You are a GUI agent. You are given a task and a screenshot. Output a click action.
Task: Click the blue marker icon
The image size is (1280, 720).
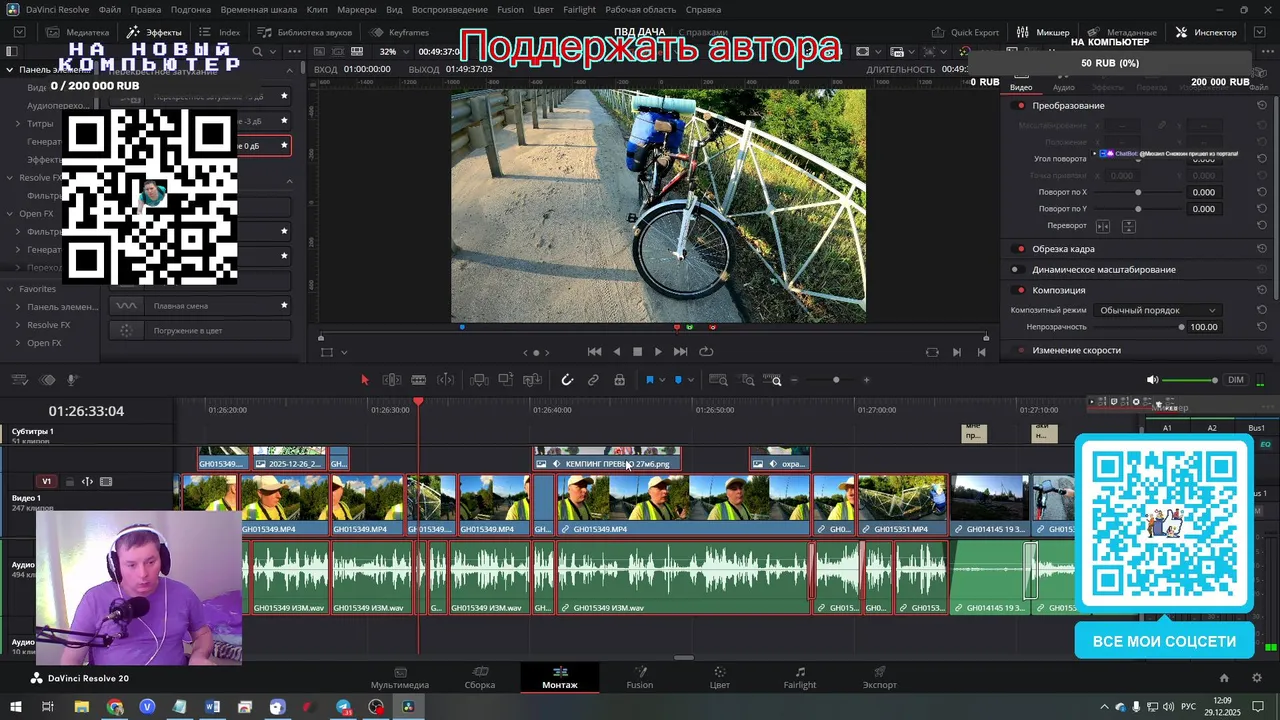point(679,380)
